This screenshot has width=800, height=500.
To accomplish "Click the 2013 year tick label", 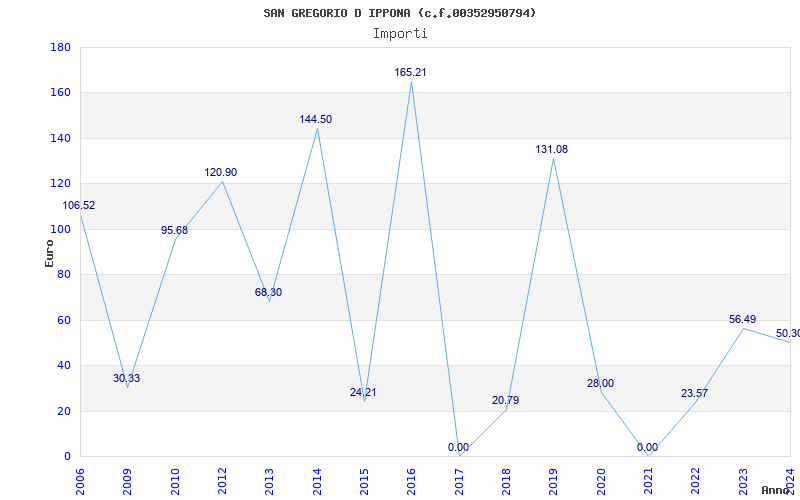I will 269,481.
